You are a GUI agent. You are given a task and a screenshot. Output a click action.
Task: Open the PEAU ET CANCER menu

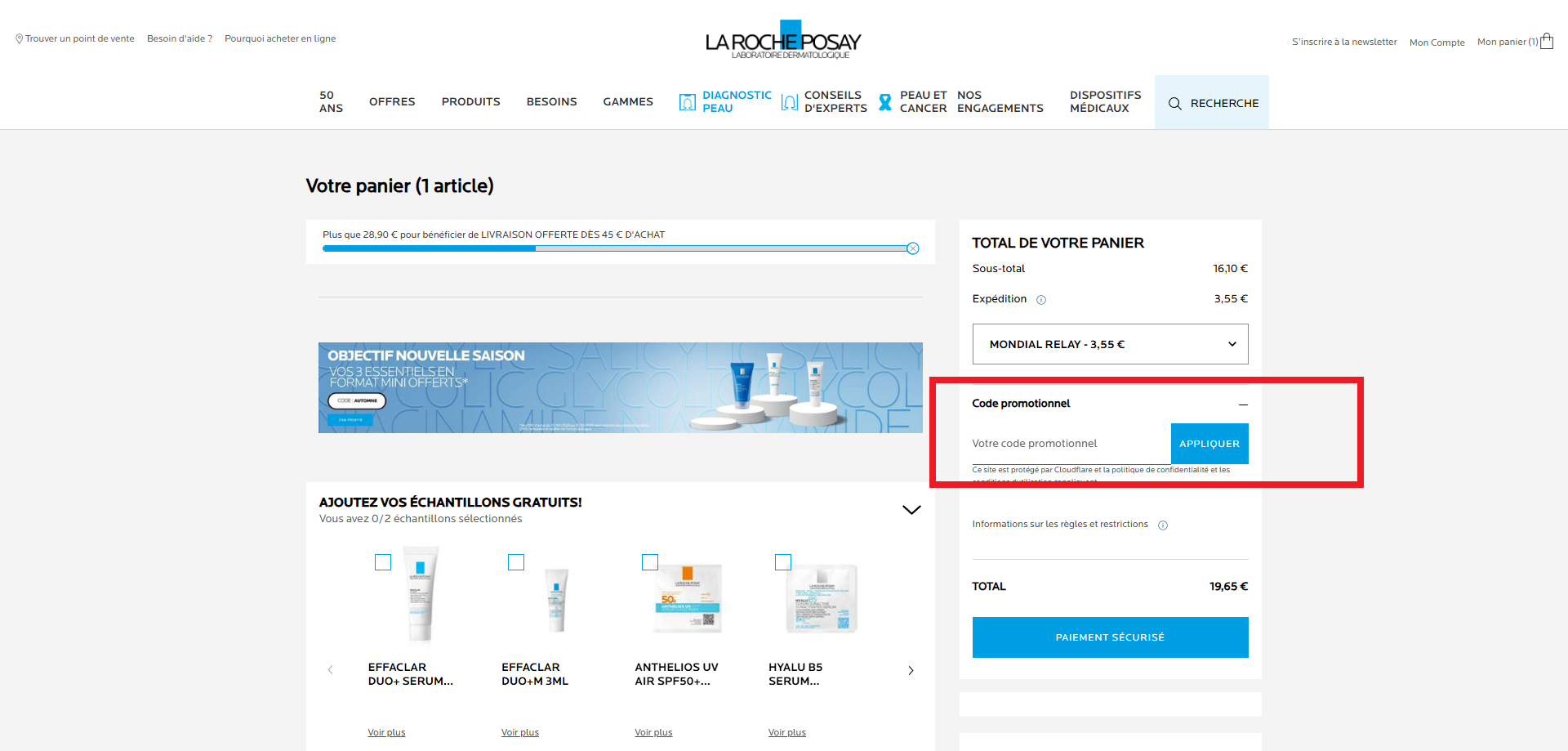(923, 102)
